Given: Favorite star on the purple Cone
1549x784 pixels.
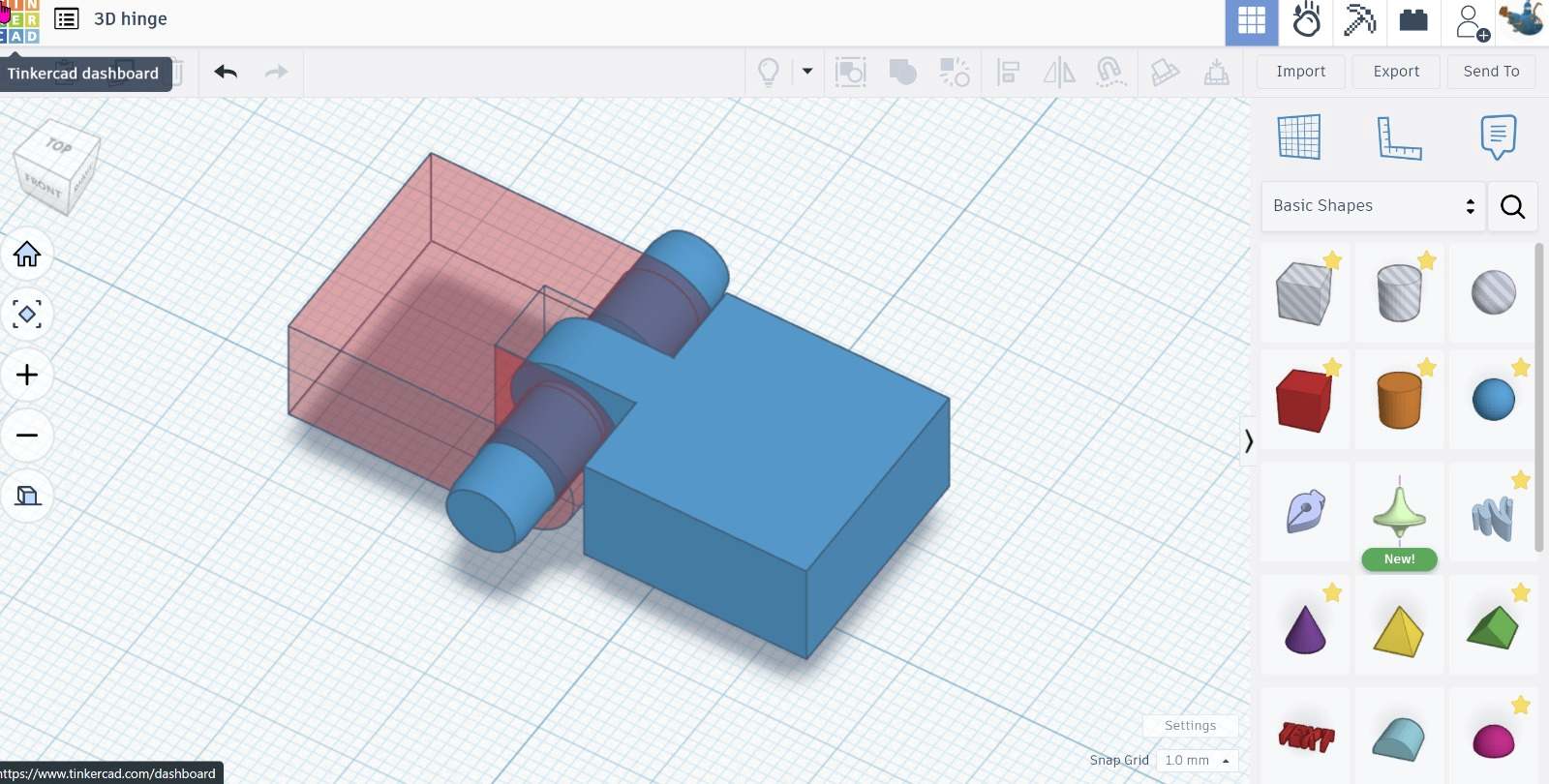Looking at the screenshot, I should point(1332,592).
